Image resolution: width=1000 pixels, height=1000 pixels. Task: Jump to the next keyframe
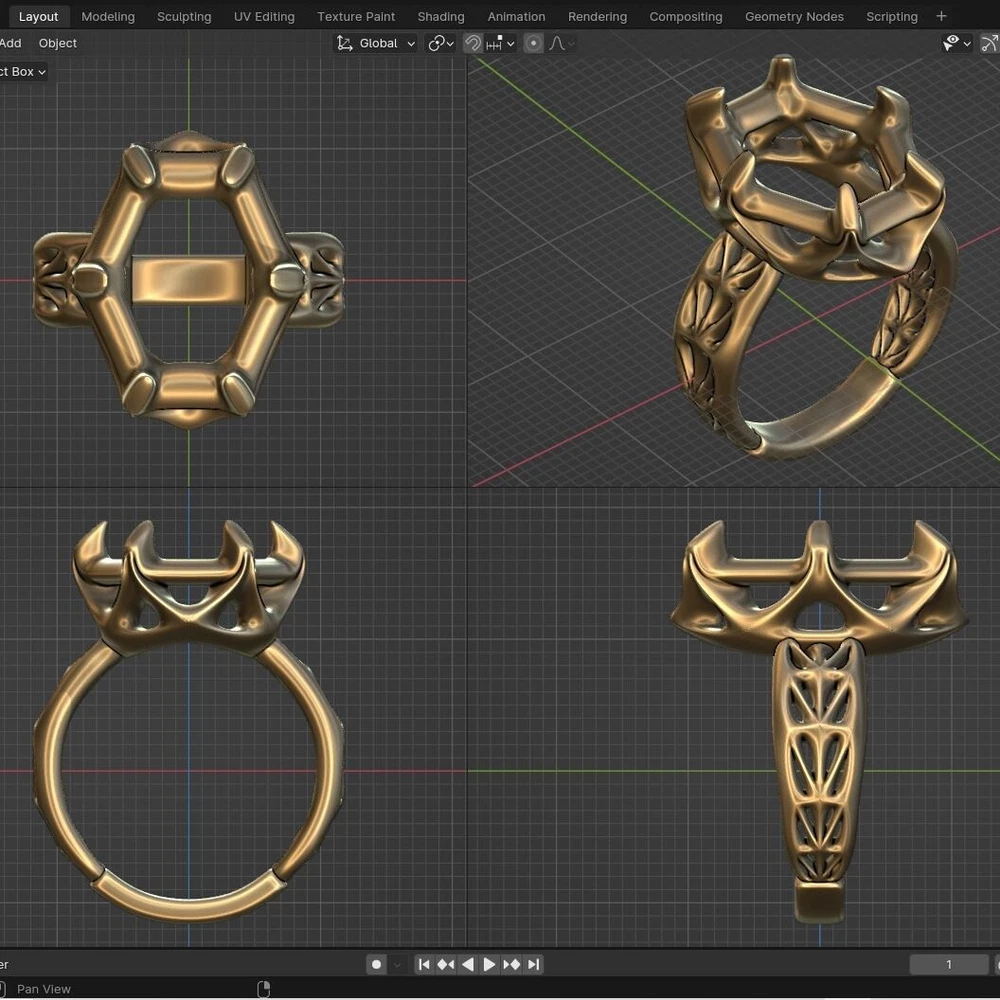pos(512,964)
